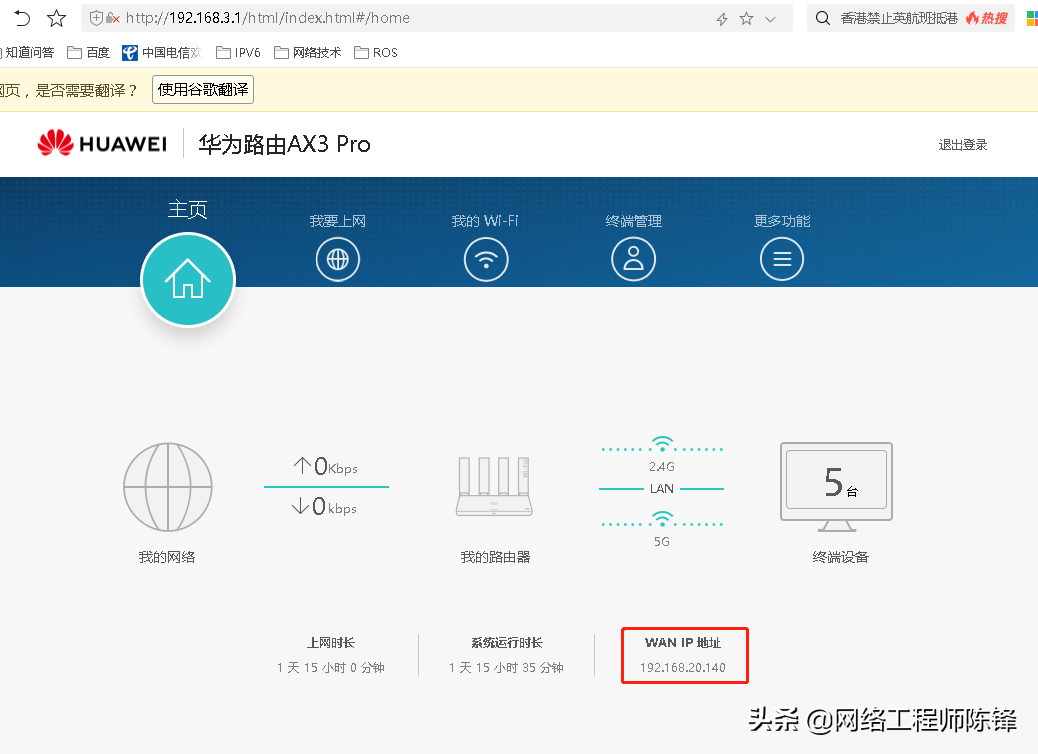Click the browser undo back arrow

tap(21, 18)
